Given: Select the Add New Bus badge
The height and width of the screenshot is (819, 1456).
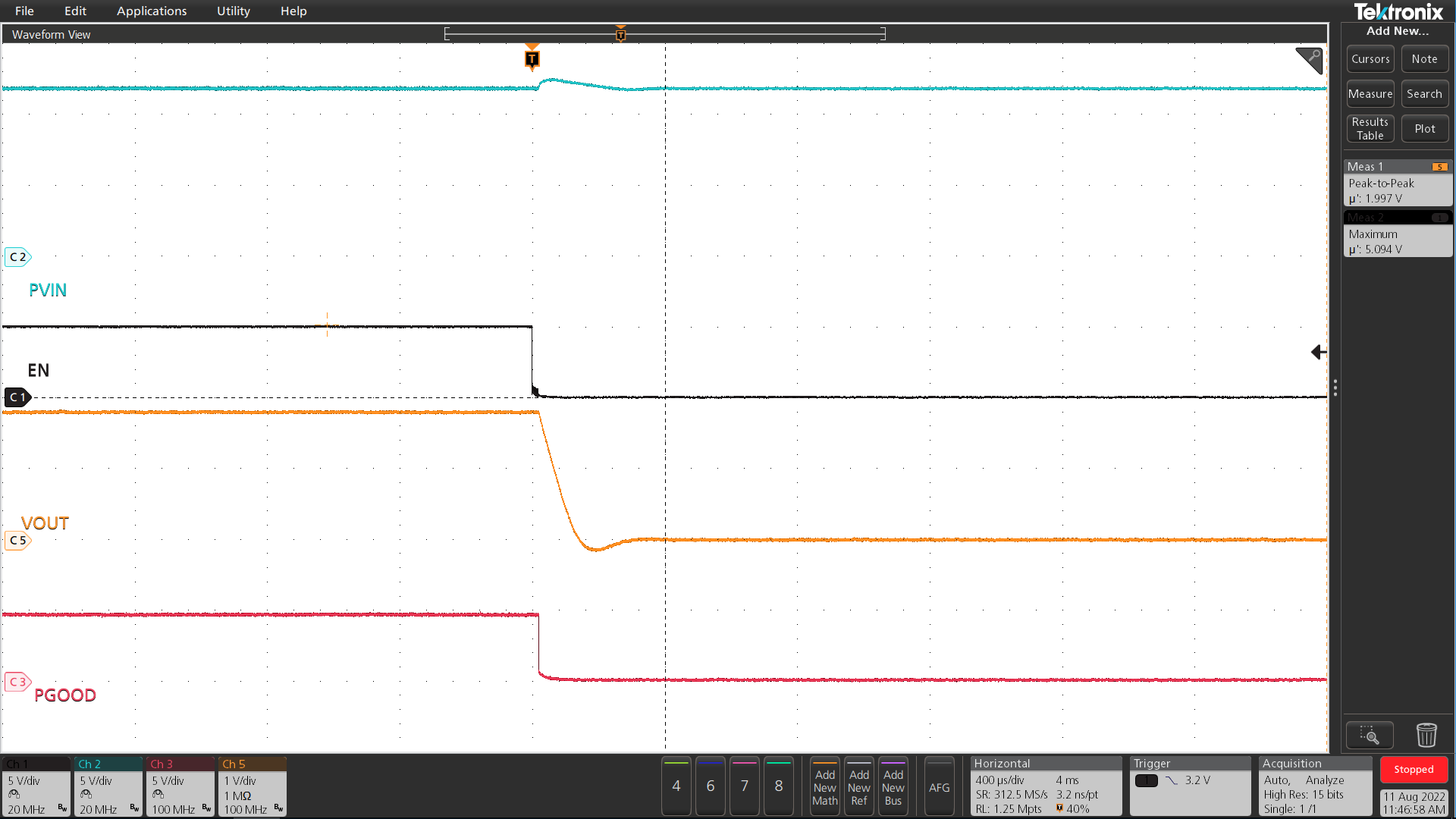Looking at the screenshot, I should pos(893,786).
